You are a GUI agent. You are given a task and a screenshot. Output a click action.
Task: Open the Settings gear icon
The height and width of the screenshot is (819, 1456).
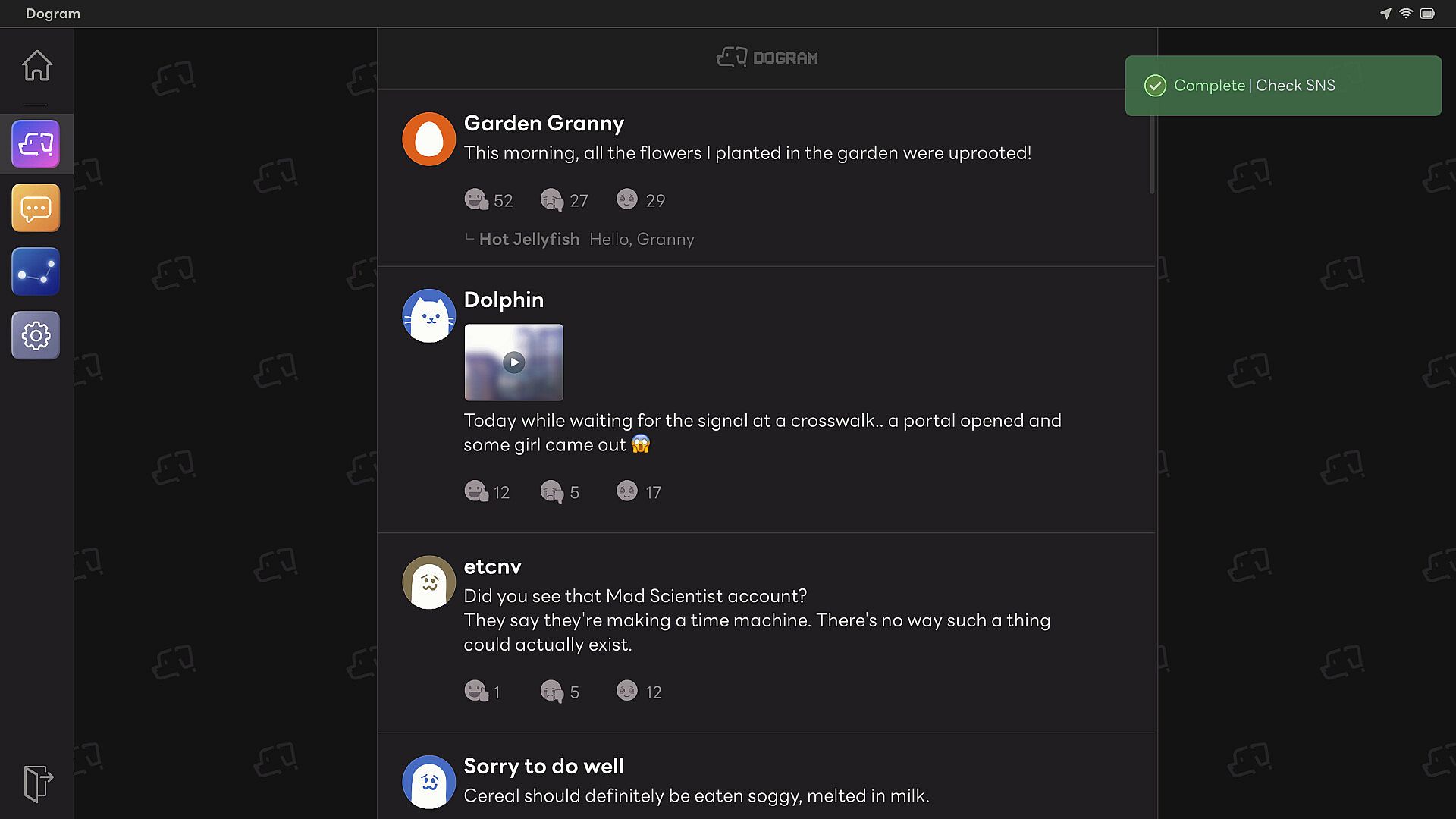(36, 335)
